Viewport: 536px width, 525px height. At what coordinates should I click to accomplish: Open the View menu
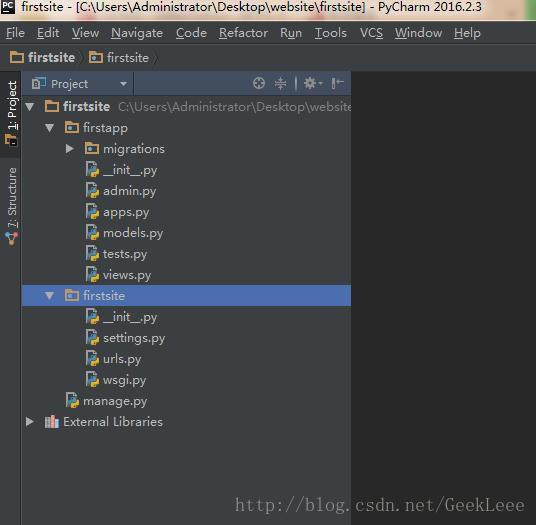[85, 33]
